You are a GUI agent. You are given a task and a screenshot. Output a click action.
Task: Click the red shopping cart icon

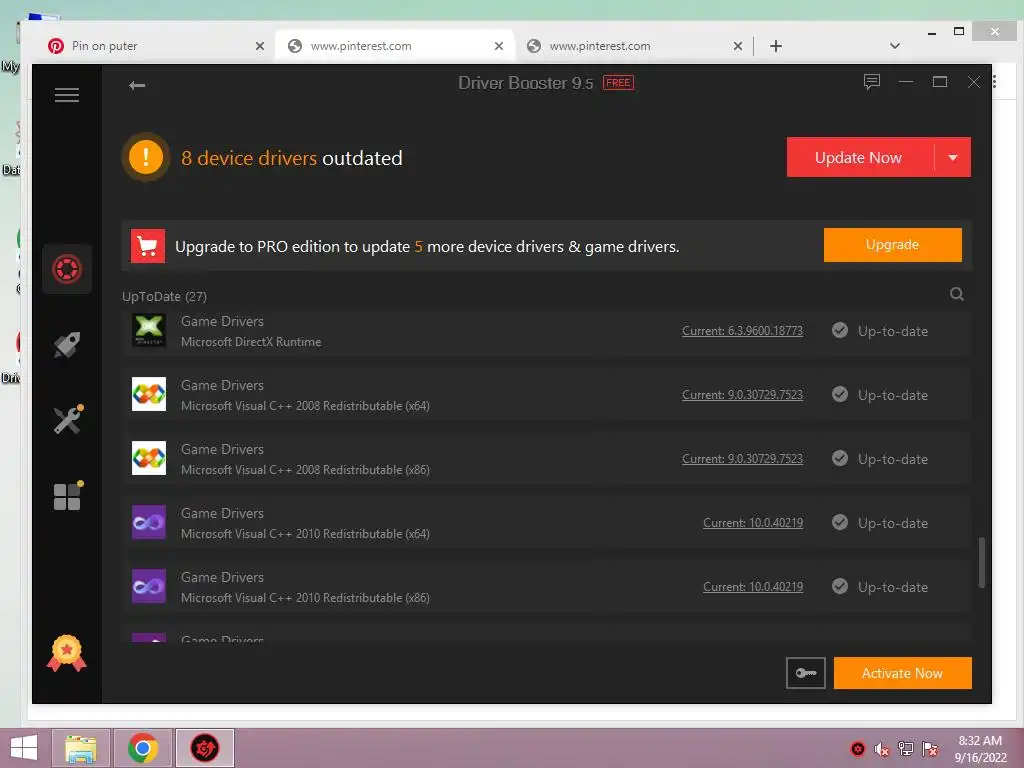[148, 246]
